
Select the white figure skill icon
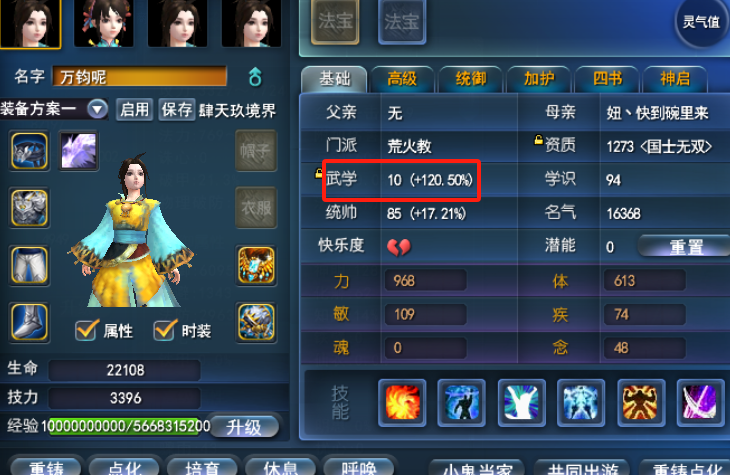point(521,402)
